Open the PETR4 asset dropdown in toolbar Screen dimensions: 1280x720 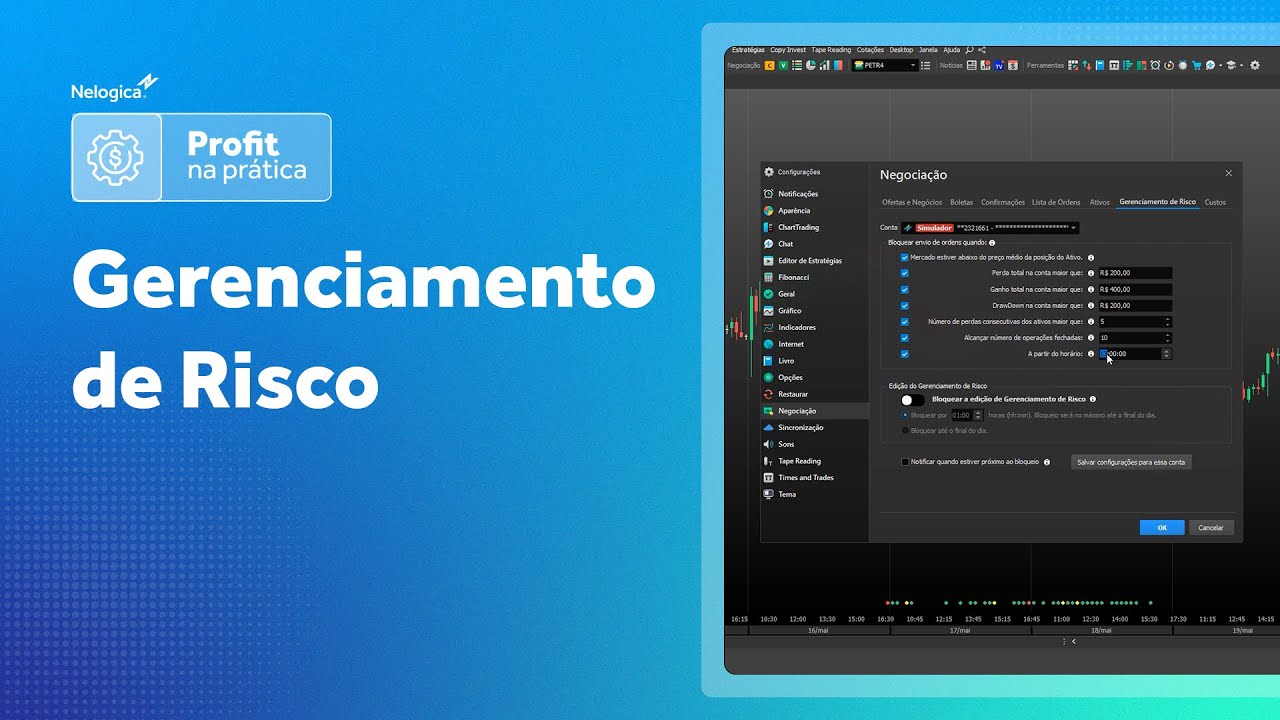click(885, 65)
